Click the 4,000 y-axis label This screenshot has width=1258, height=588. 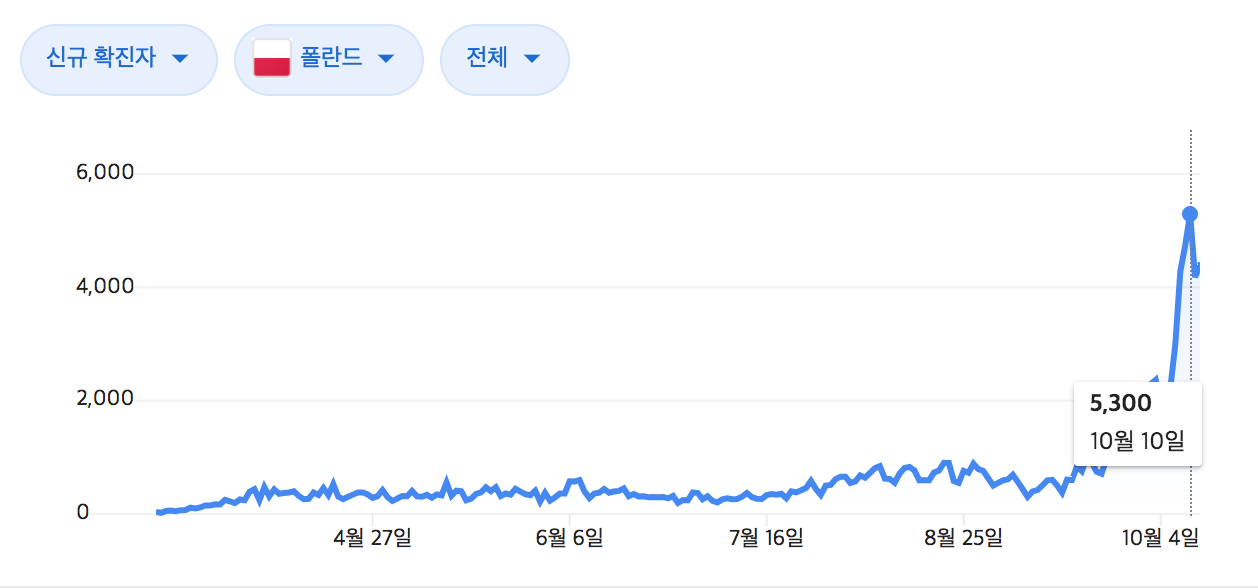tap(105, 287)
